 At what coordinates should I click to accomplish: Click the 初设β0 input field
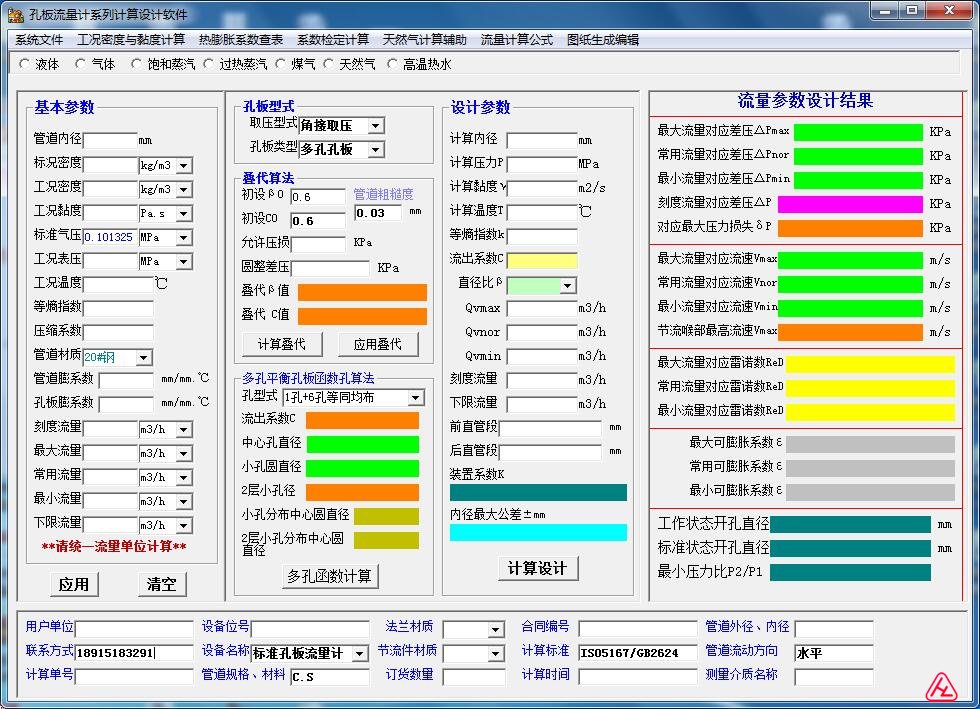[x=318, y=196]
